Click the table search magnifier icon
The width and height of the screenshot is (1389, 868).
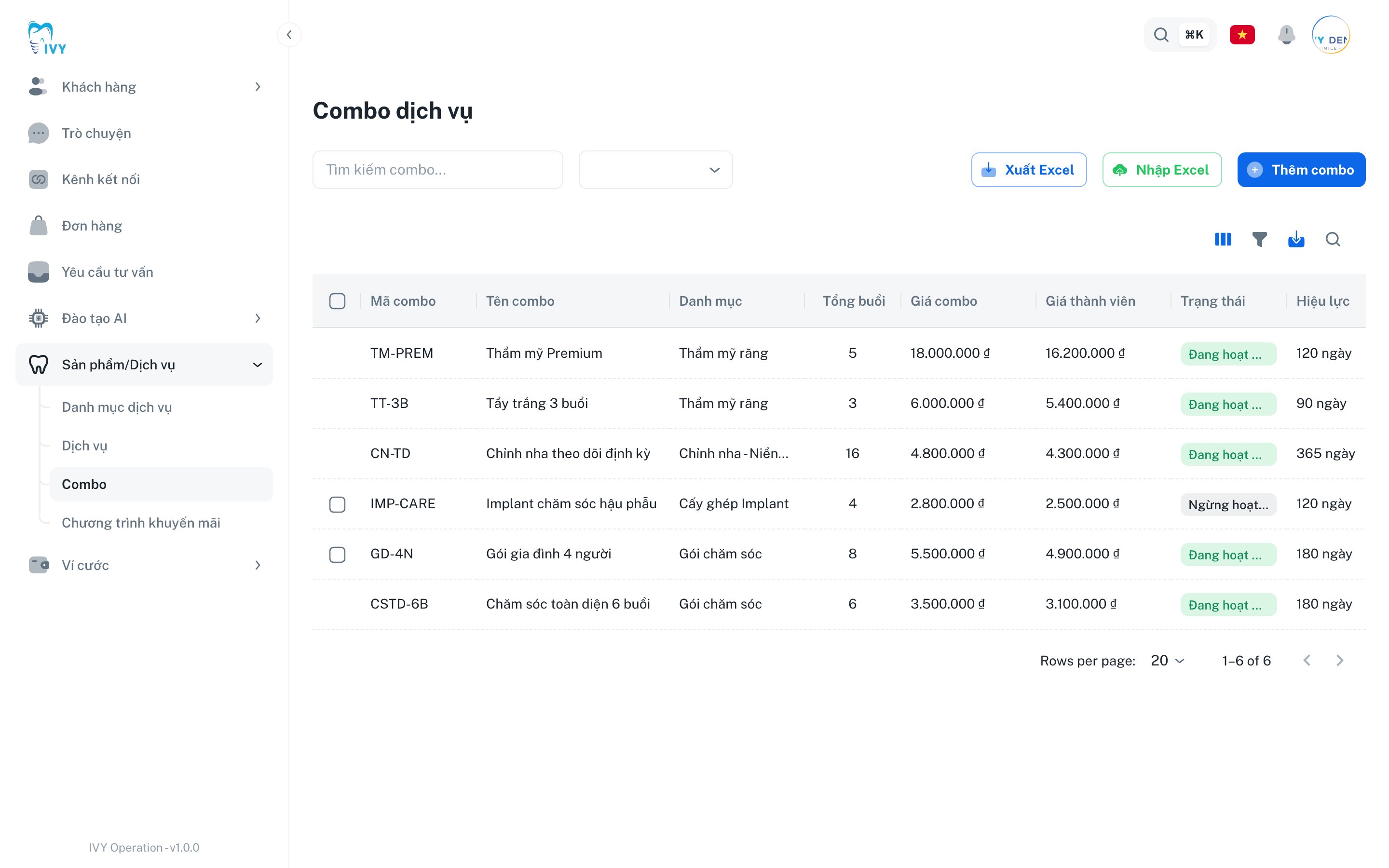(x=1333, y=239)
